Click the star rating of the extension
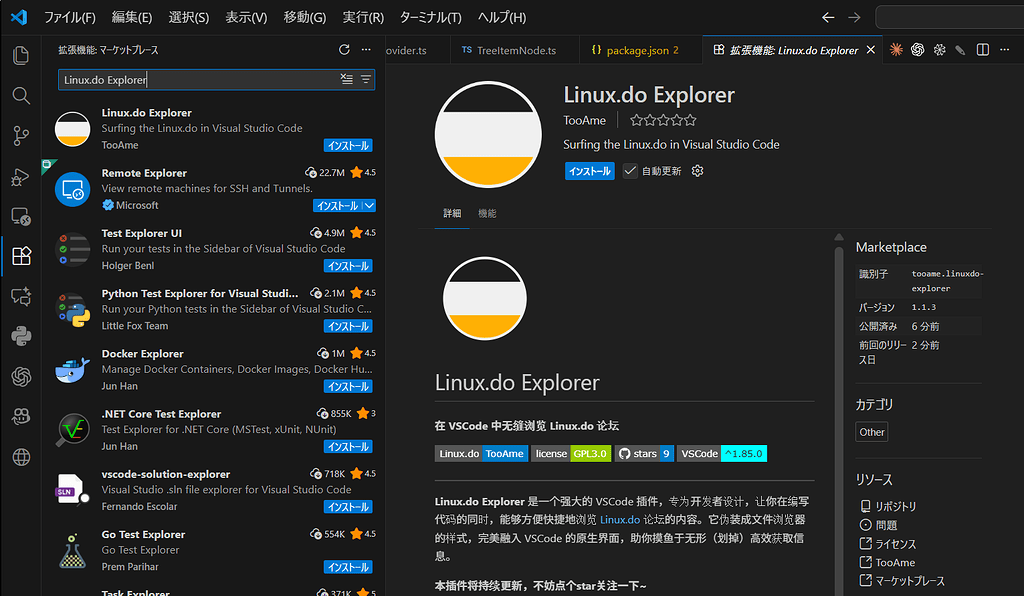1024x596 pixels. click(x=663, y=120)
